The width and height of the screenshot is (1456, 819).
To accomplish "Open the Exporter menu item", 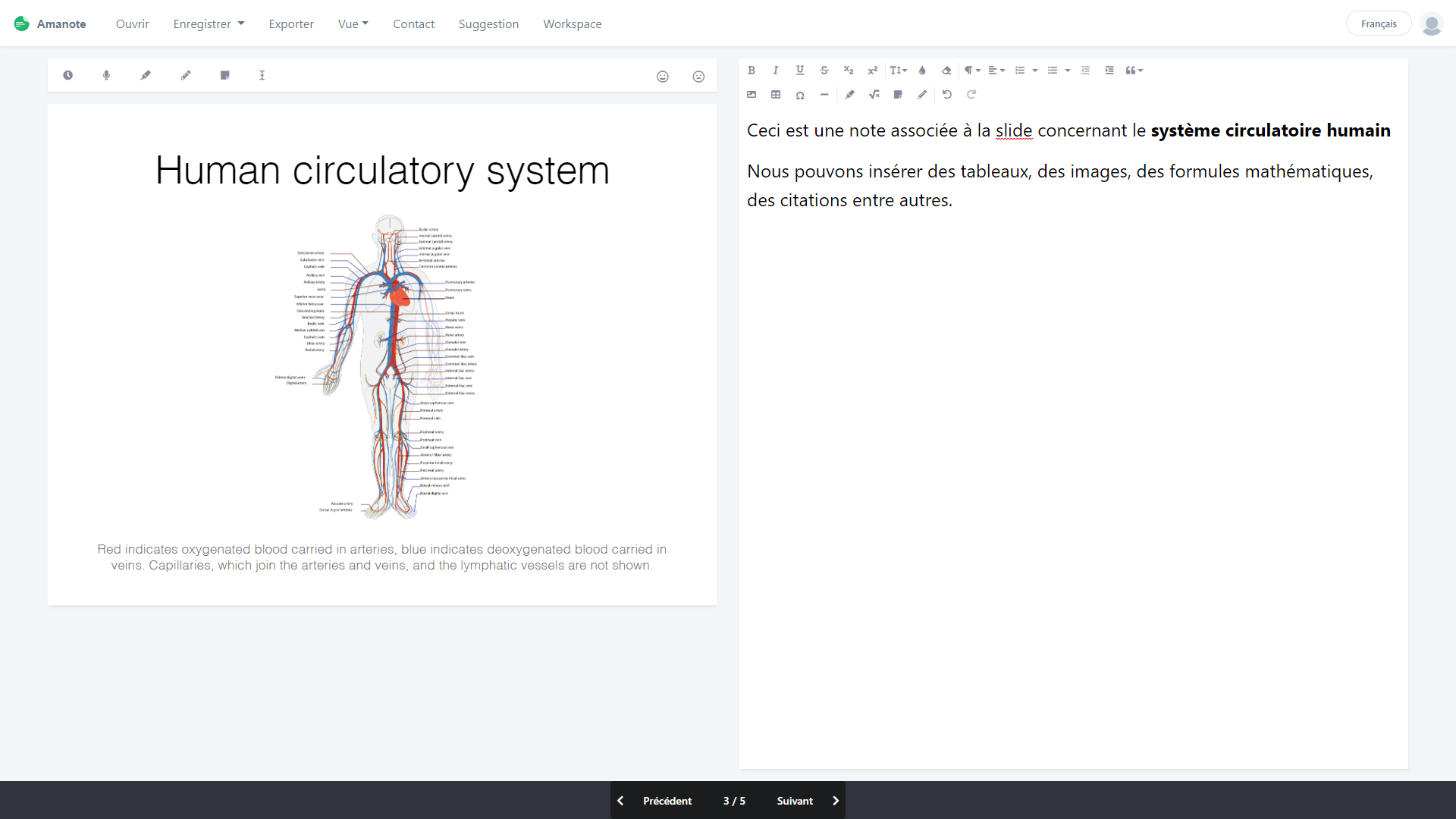I will (291, 24).
